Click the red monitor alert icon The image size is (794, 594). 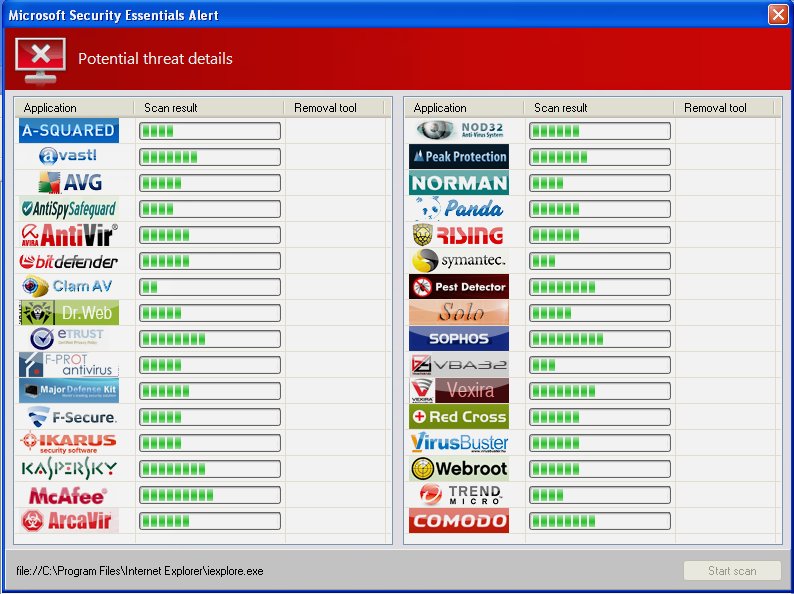[x=40, y=60]
